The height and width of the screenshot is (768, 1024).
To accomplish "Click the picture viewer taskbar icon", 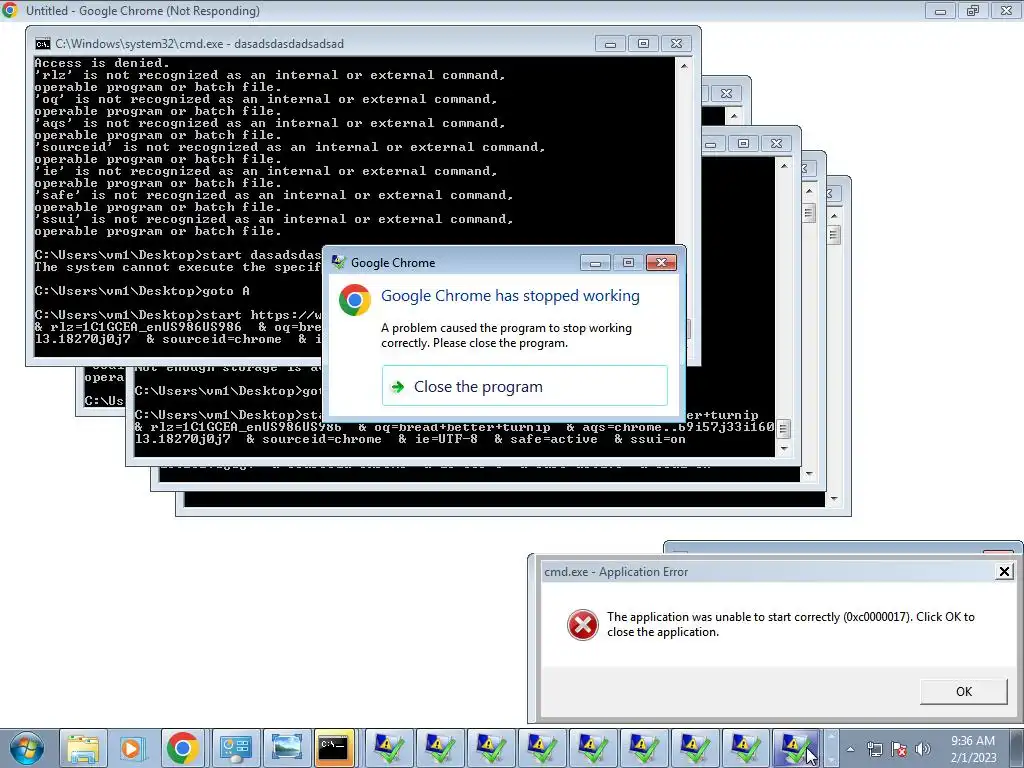I will (x=286, y=748).
